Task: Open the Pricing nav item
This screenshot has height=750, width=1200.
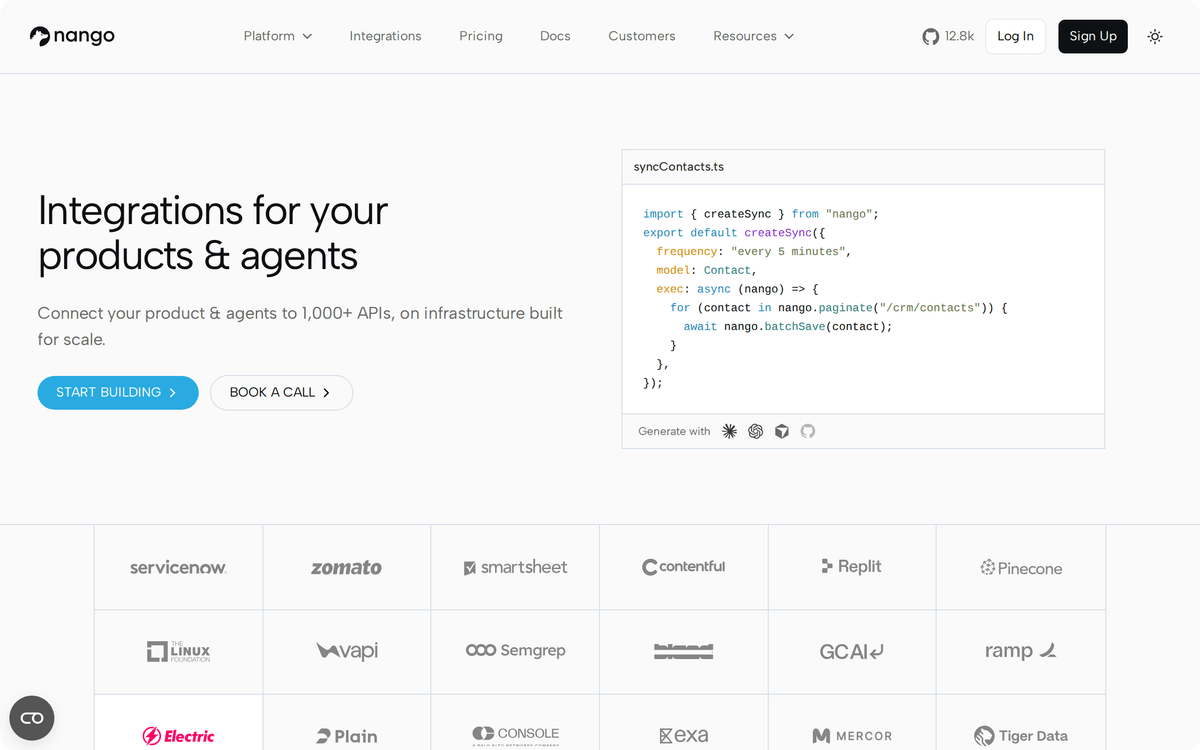Action: click(481, 36)
